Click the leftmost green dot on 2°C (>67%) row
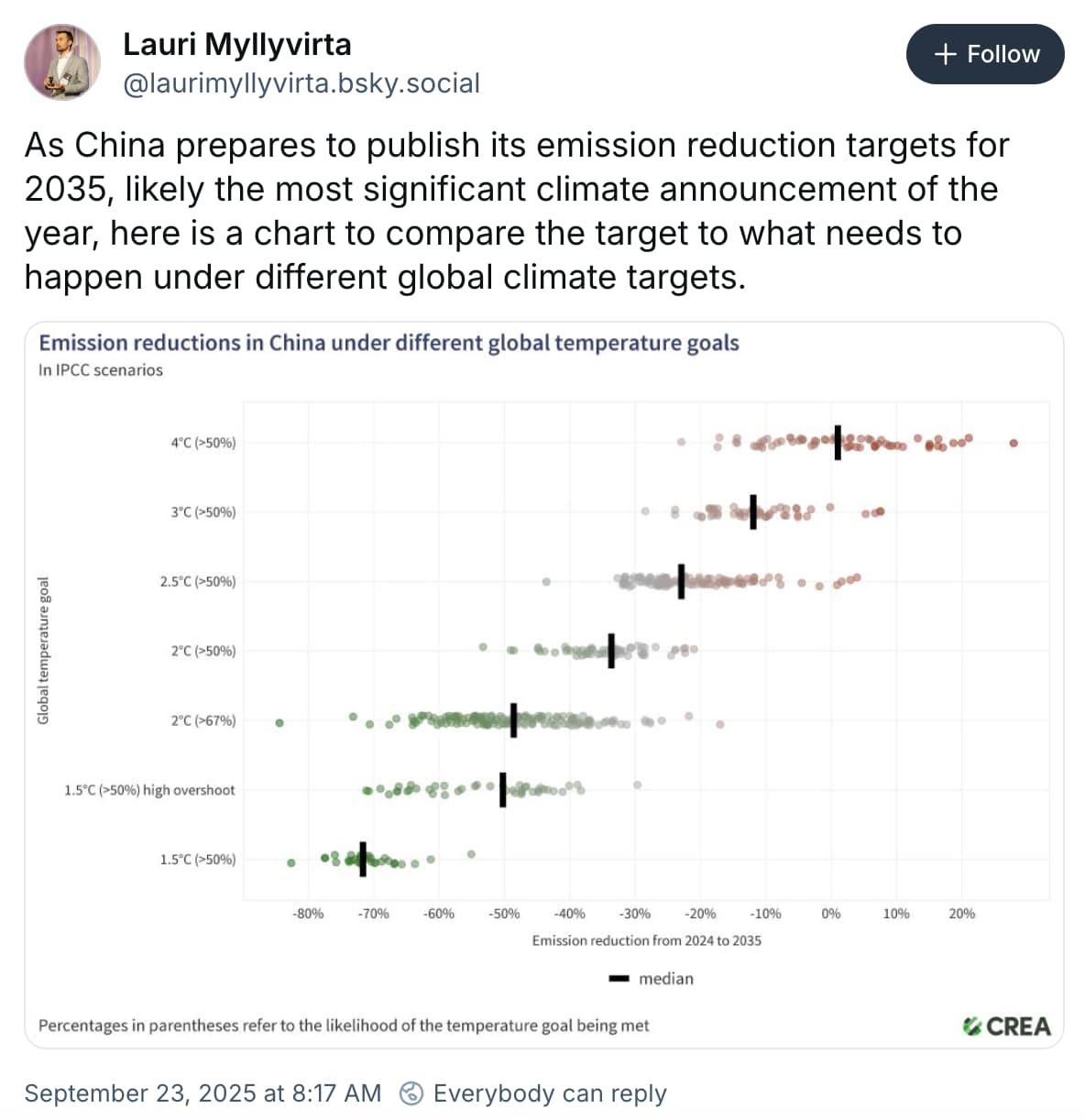 [x=278, y=723]
